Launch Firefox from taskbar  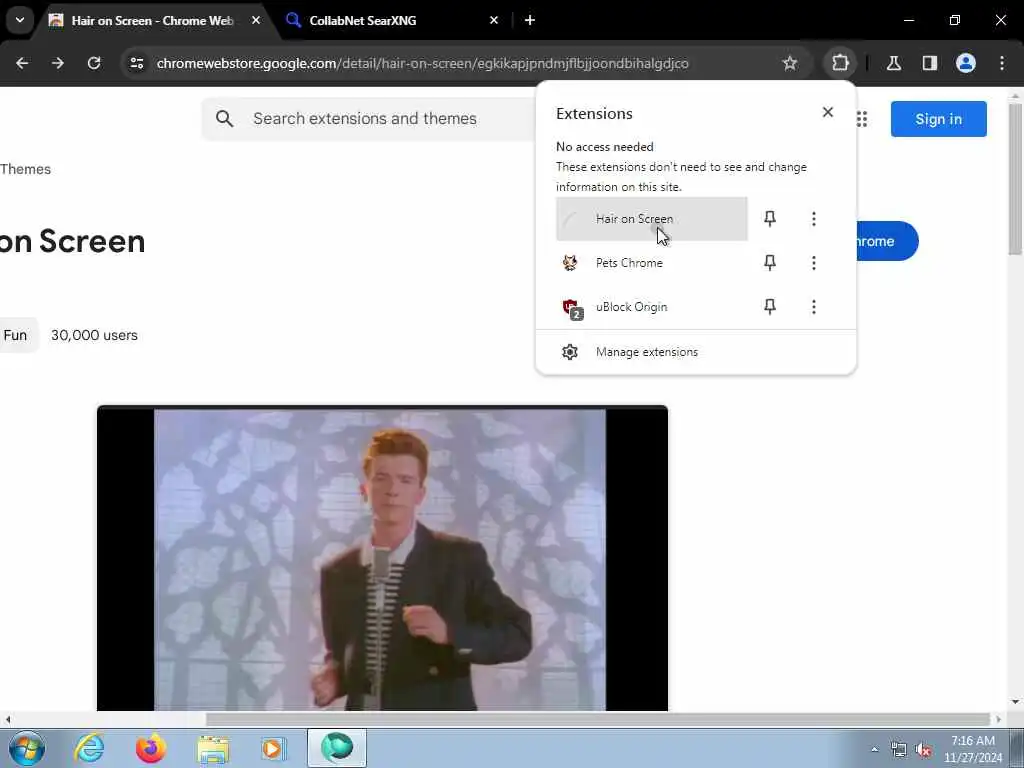point(151,748)
